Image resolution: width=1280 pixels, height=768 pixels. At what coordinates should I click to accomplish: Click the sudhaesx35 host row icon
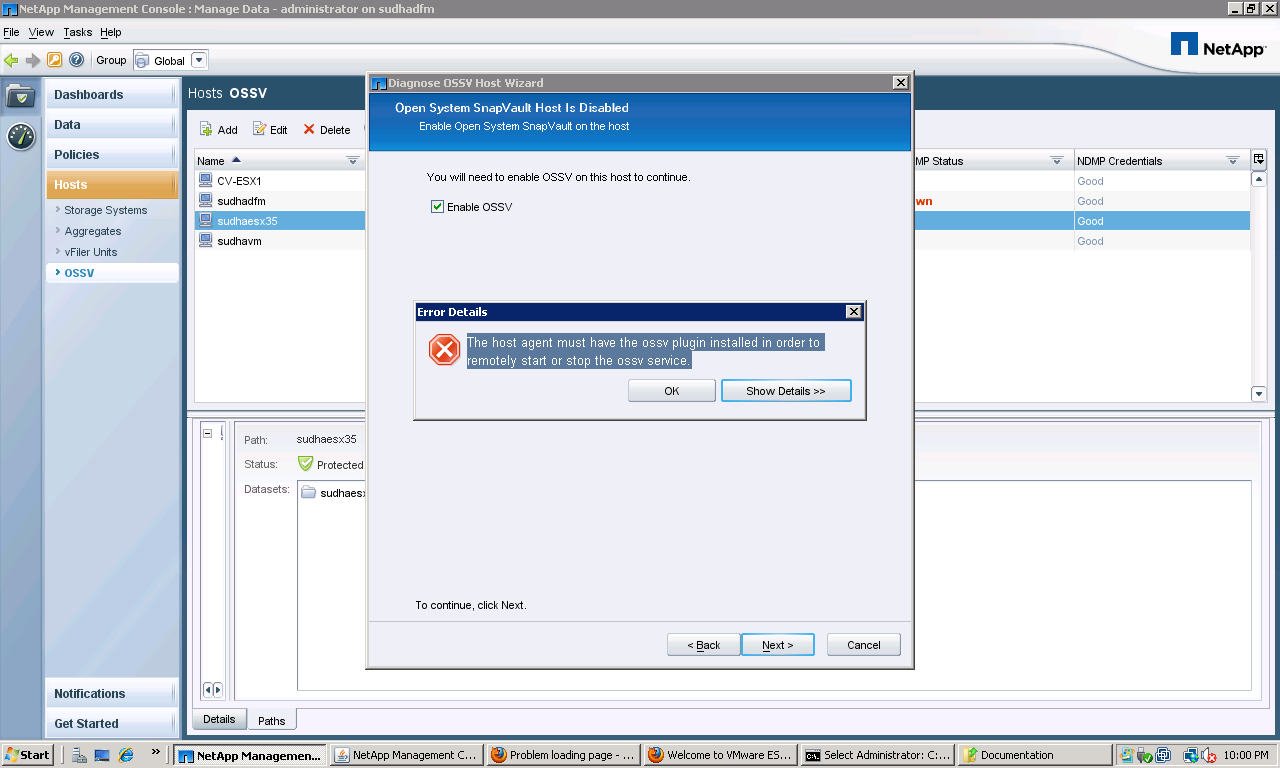click(x=205, y=221)
